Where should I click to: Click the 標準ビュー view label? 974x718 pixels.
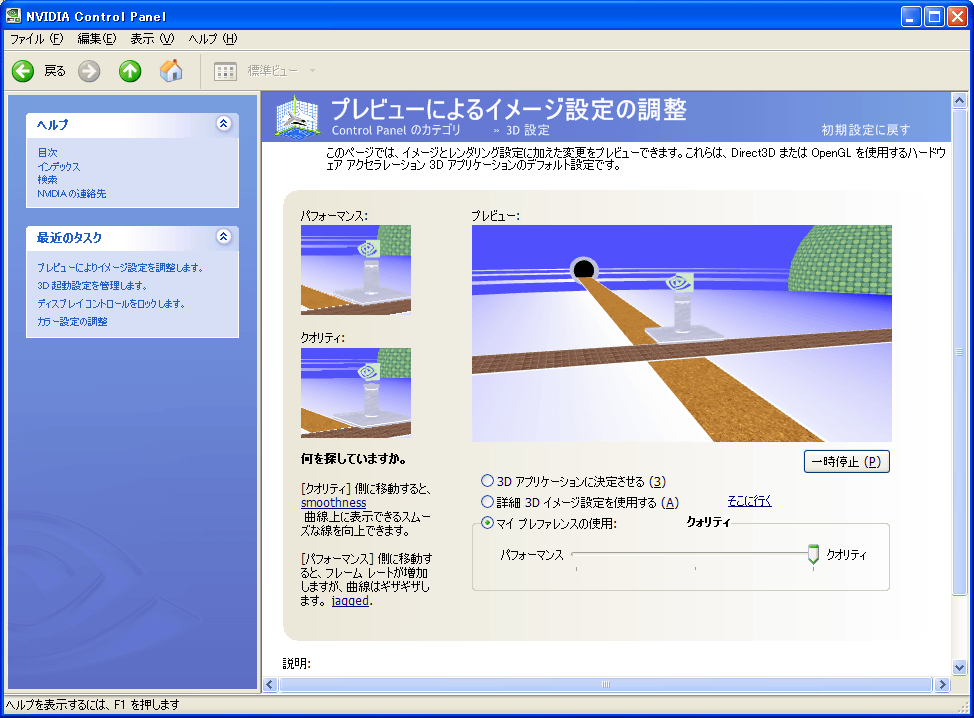pyautogui.click(x=273, y=71)
